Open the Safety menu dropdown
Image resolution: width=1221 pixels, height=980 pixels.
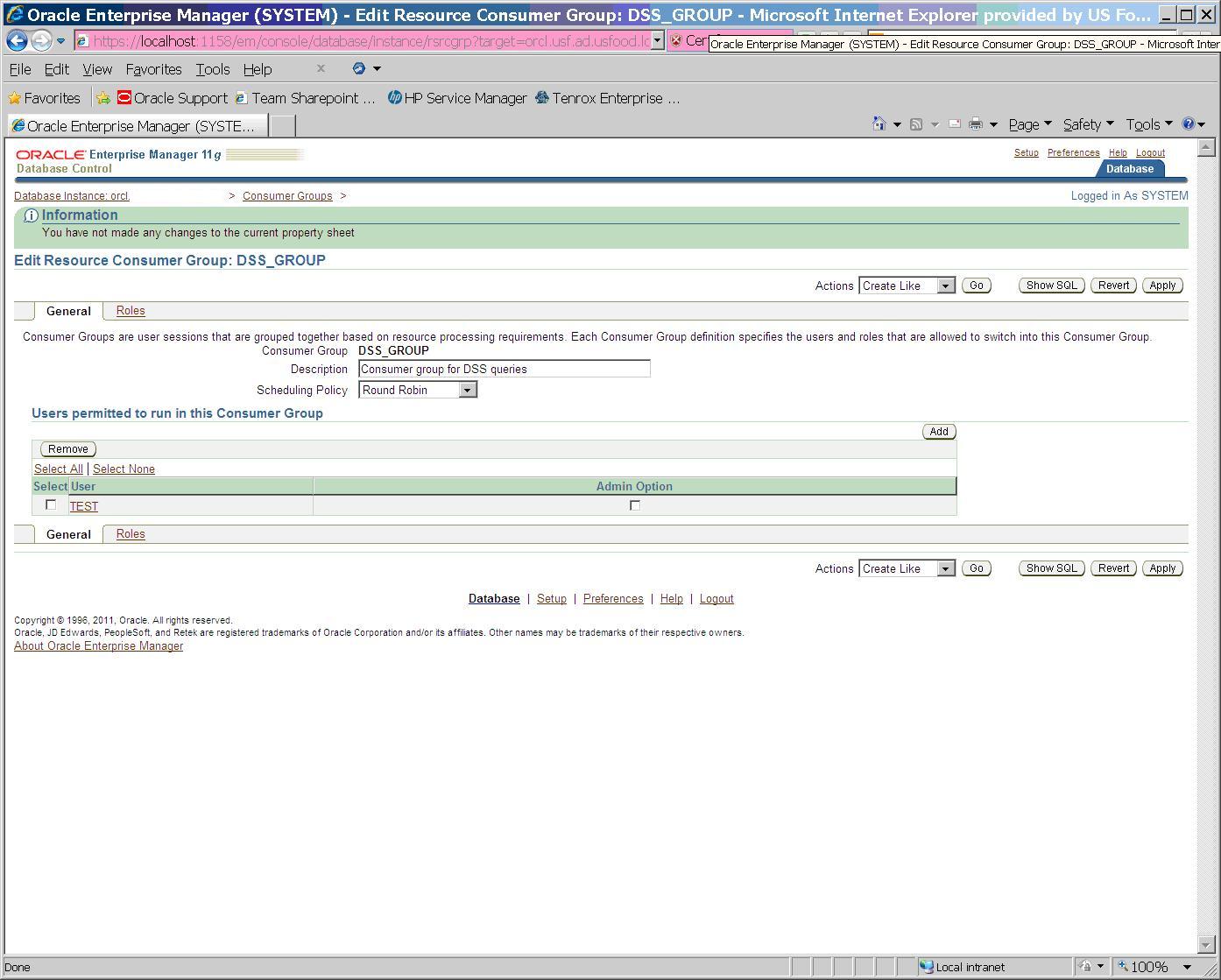[1088, 124]
